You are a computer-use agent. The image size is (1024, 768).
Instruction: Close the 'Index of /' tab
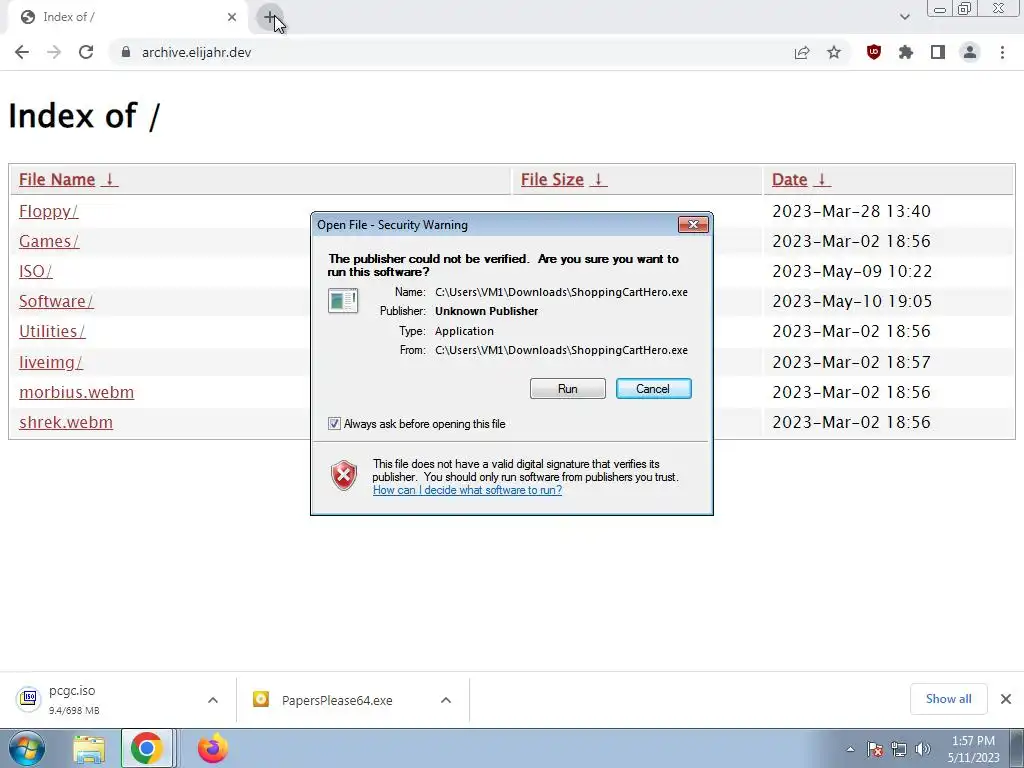232,17
